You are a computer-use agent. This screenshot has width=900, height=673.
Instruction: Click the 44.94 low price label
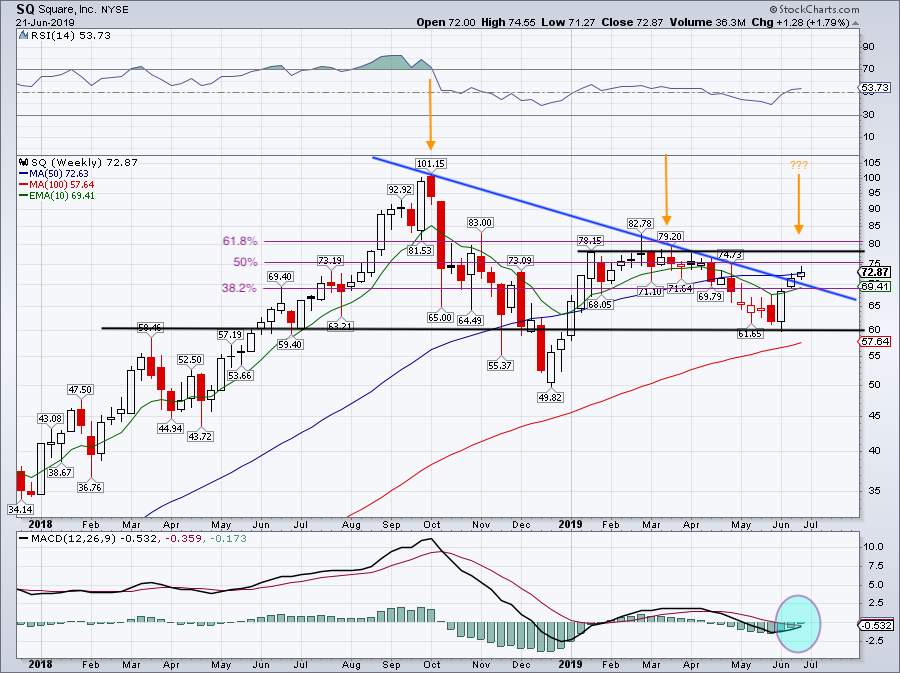coord(170,429)
